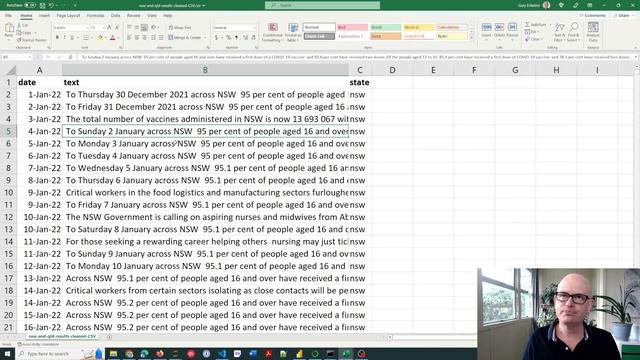
Task: Toggle italic formatting
Action: (64, 38)
